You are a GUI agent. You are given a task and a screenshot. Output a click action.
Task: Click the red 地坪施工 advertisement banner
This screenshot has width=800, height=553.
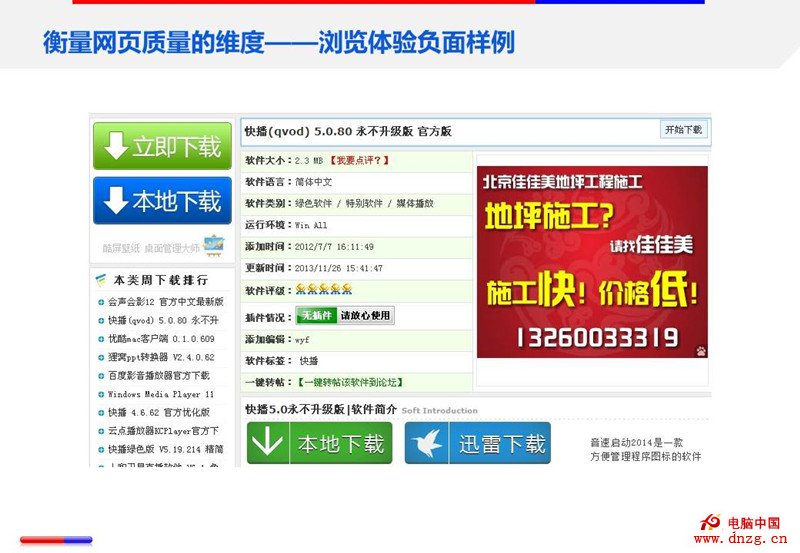point(592,261)
